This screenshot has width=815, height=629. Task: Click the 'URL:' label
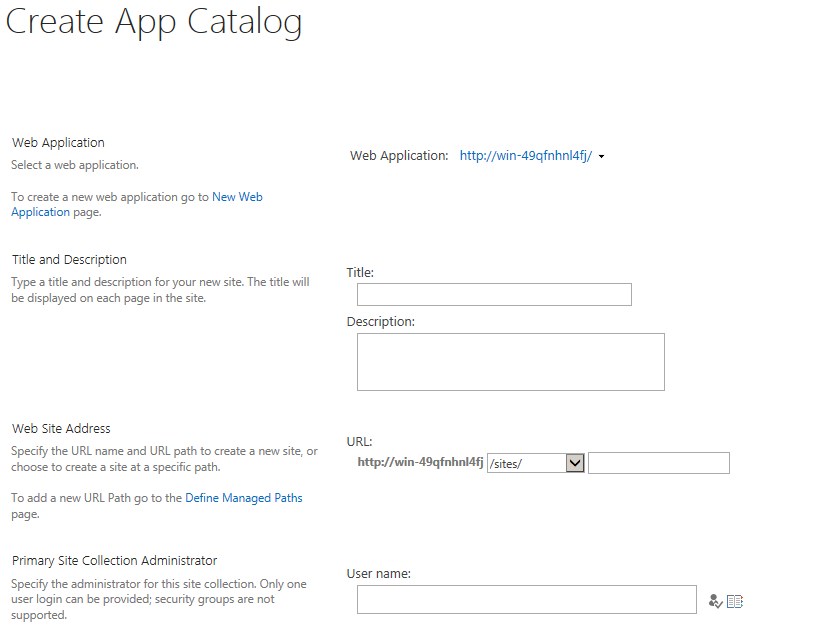[359, 441]
